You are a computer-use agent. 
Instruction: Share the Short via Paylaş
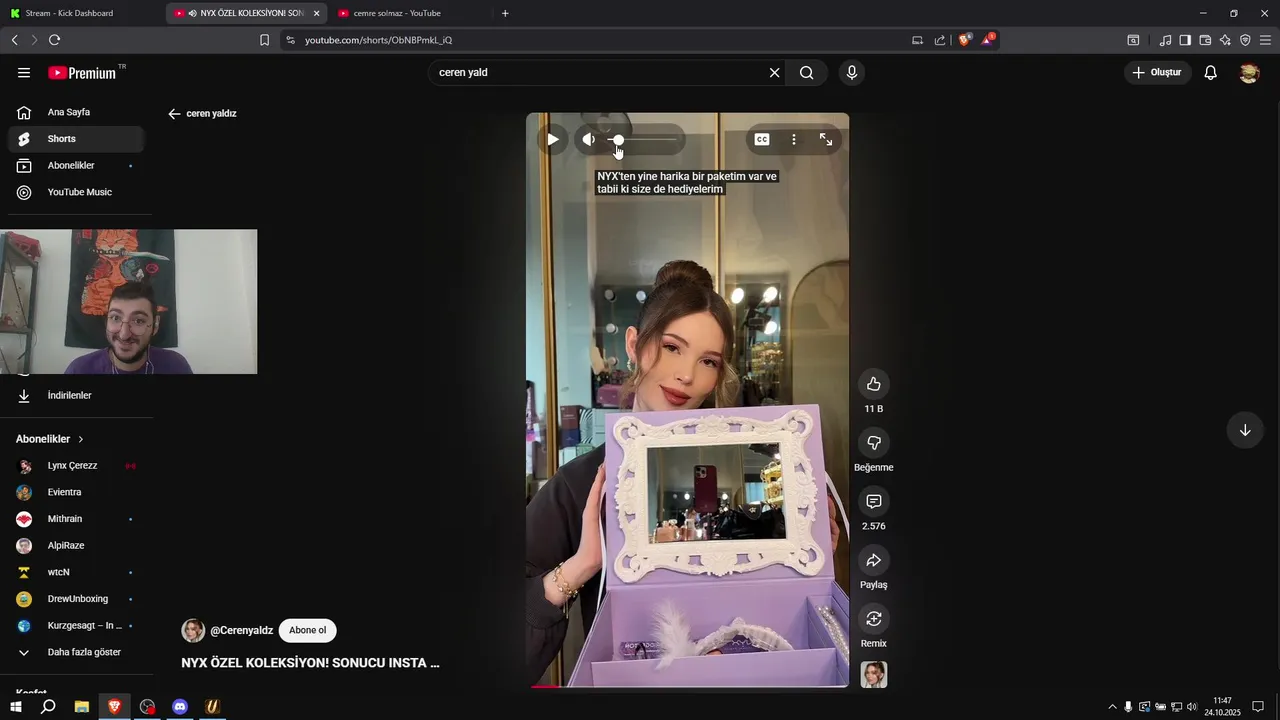[x=874, y=560]
